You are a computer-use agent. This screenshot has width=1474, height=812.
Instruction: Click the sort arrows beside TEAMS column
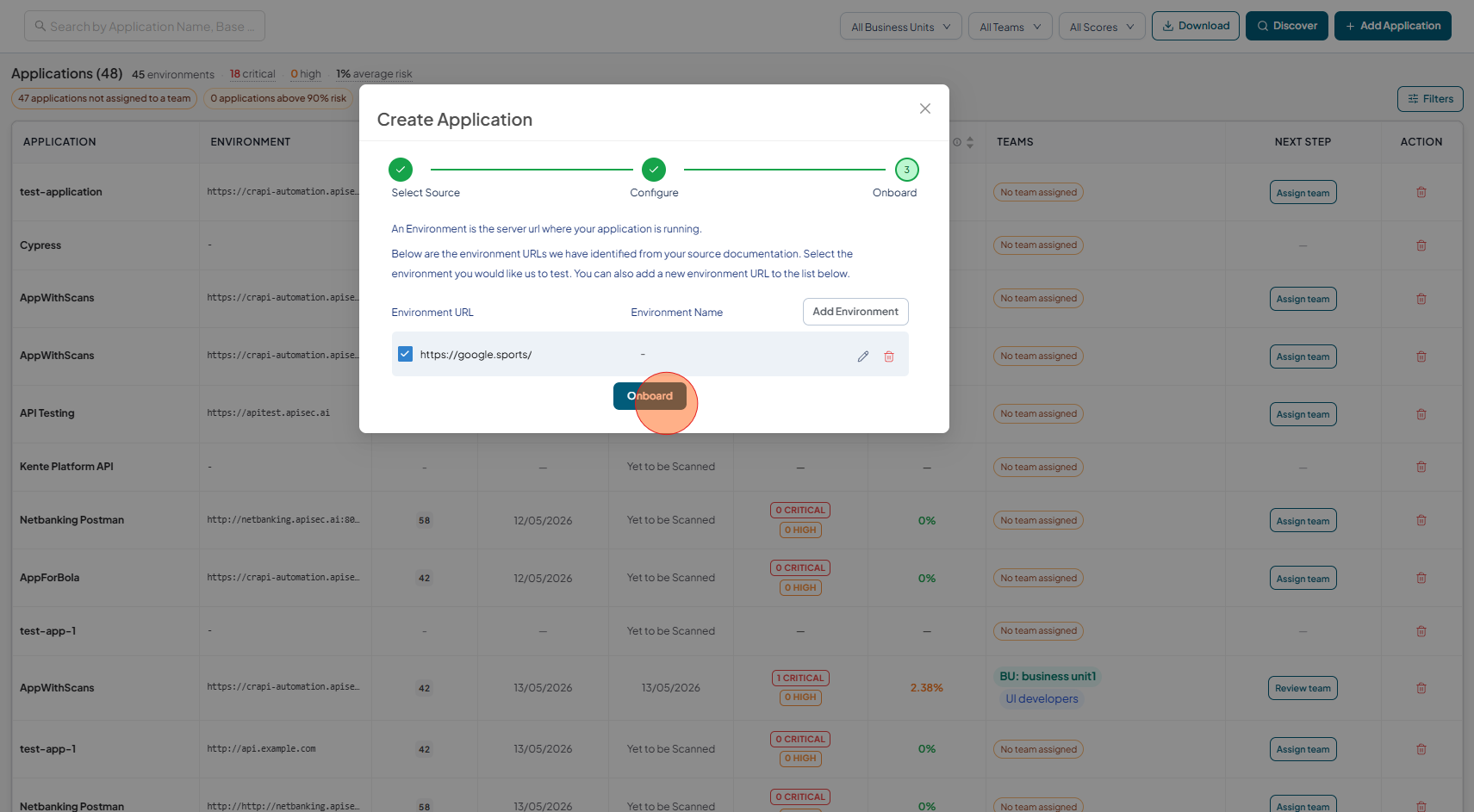click(969, 142)
